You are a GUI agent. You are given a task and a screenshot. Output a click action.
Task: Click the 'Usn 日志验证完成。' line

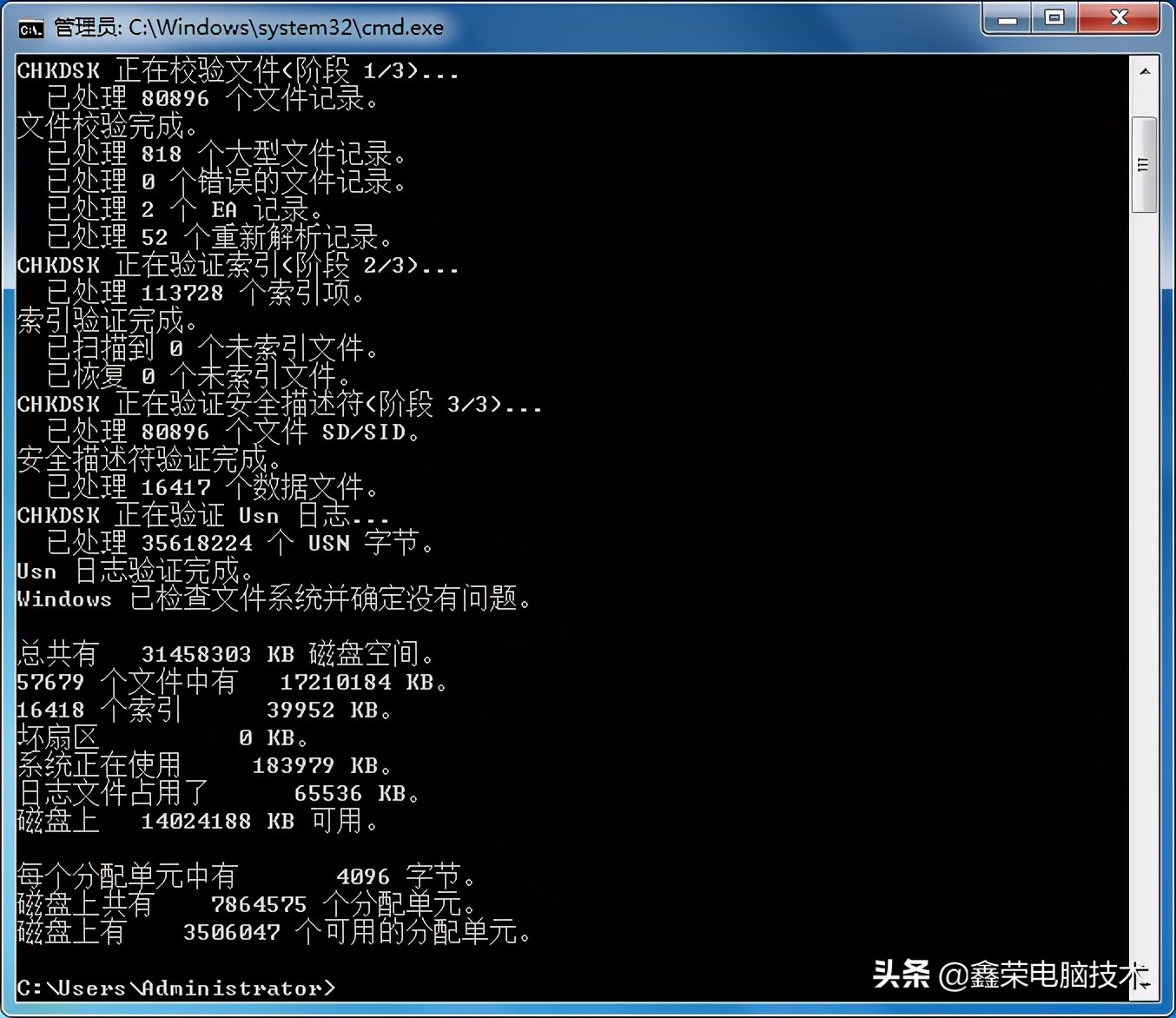(136, 571)
